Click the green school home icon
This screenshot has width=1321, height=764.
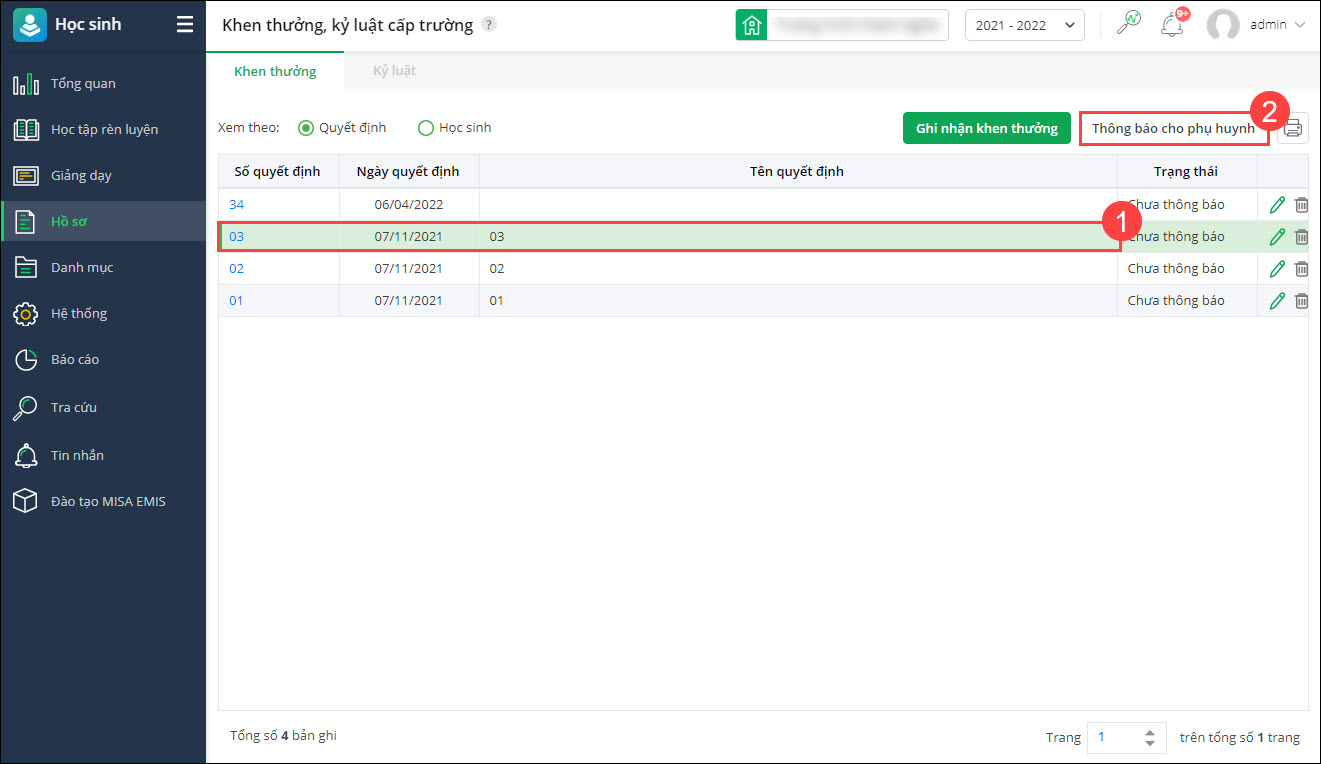click(x=750, y=25)
